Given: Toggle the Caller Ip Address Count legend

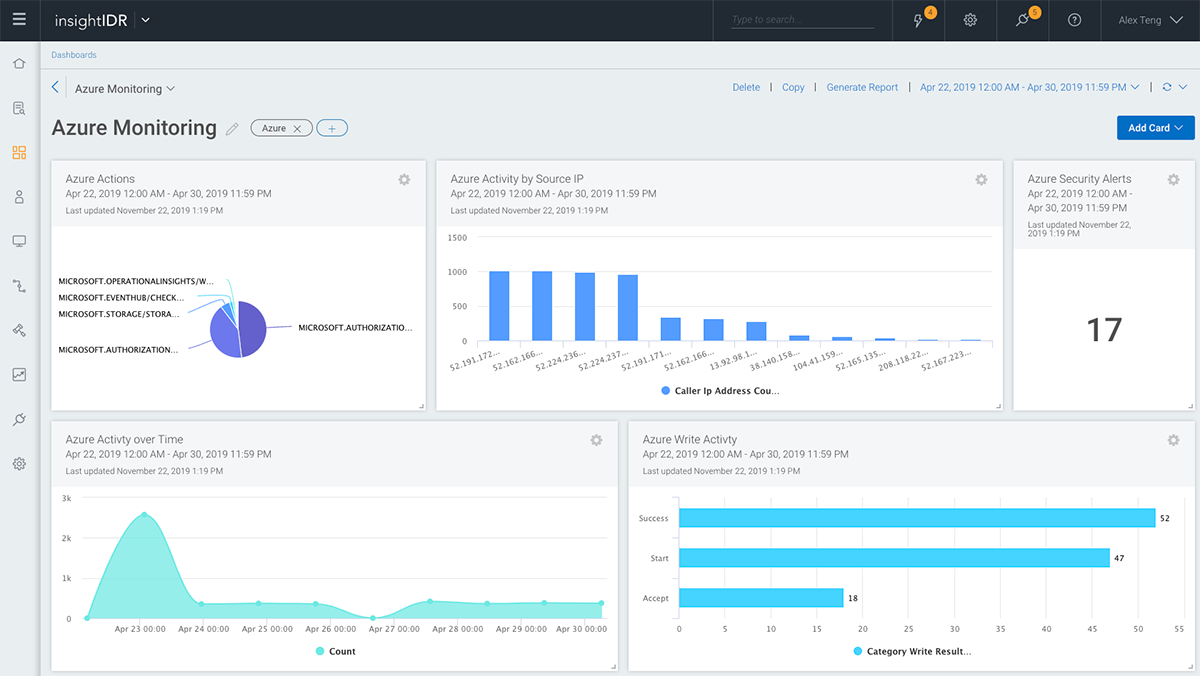Looking at the screenshot, I should (720, 391).
